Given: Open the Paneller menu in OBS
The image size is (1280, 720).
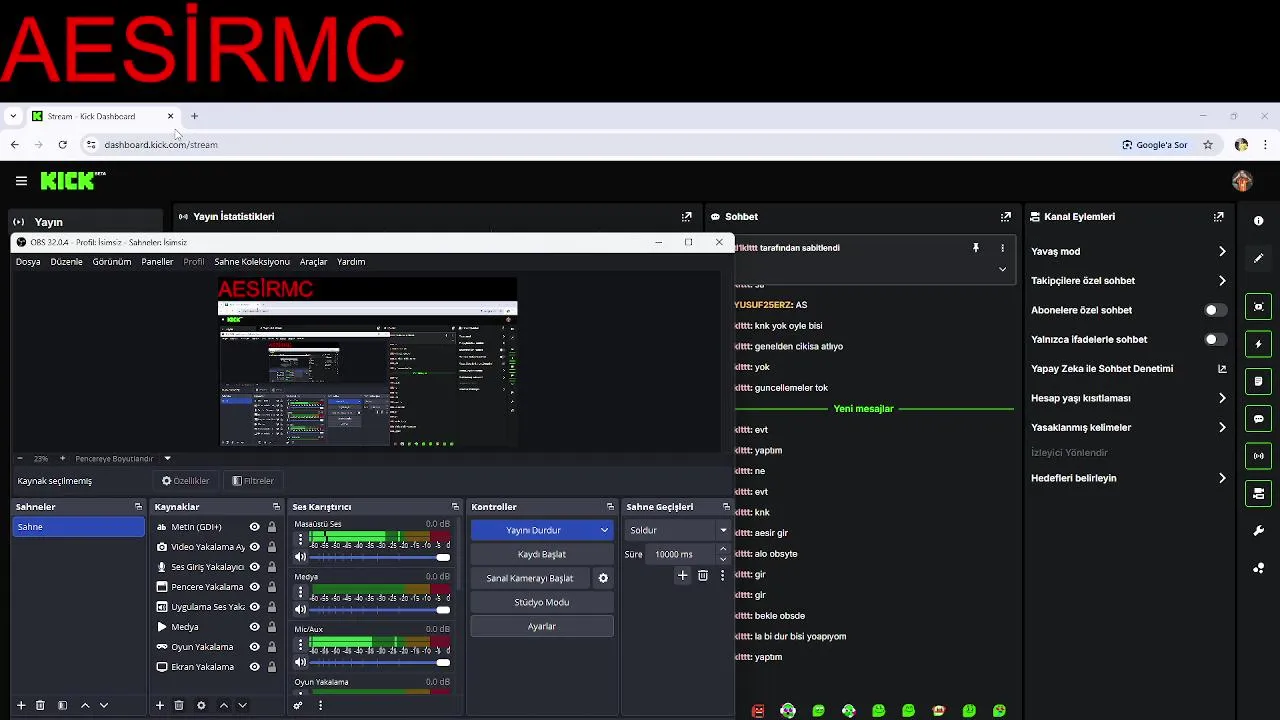Looking at the screenshot, I should click(x=157, y=262).
